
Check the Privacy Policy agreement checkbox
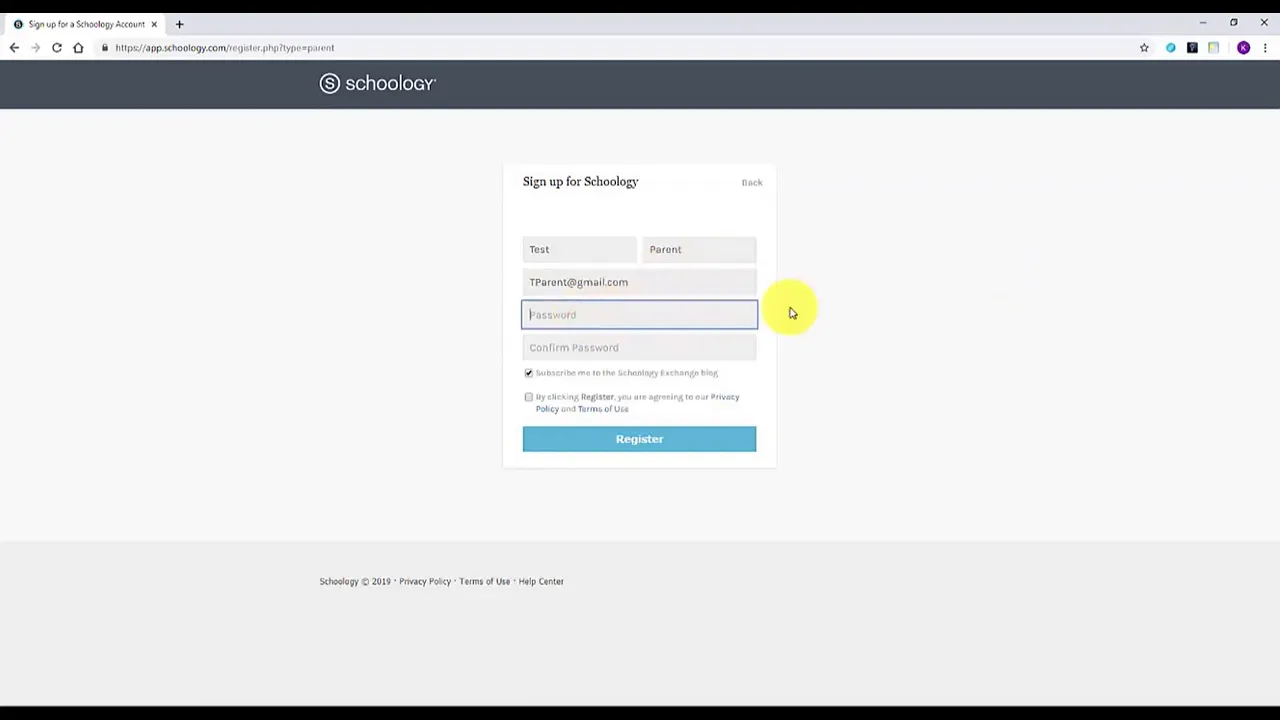(529, 397)
